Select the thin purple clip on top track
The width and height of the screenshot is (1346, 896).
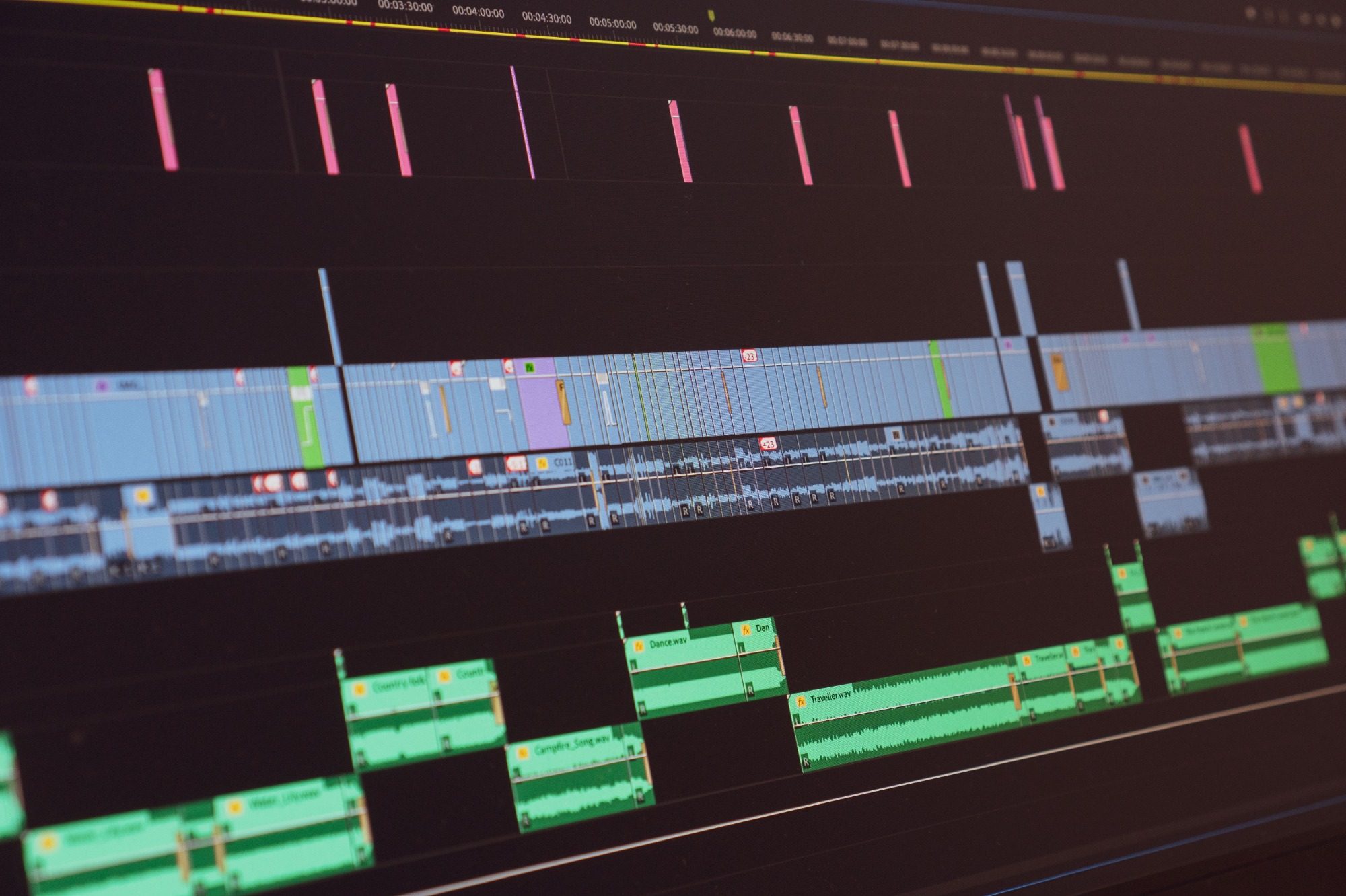pos(522,122)
